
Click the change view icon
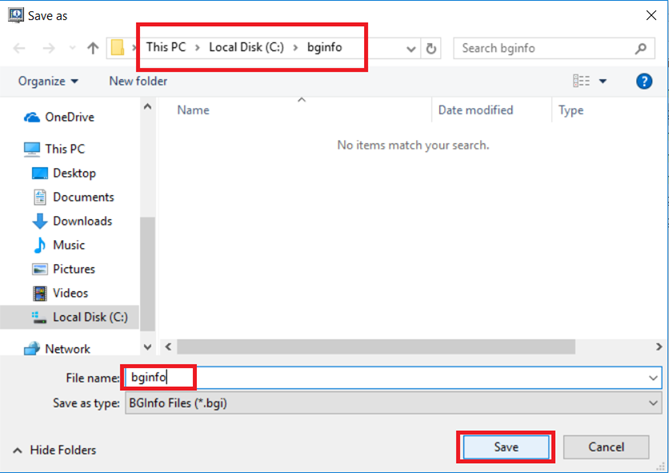click(x=581, y=81)
